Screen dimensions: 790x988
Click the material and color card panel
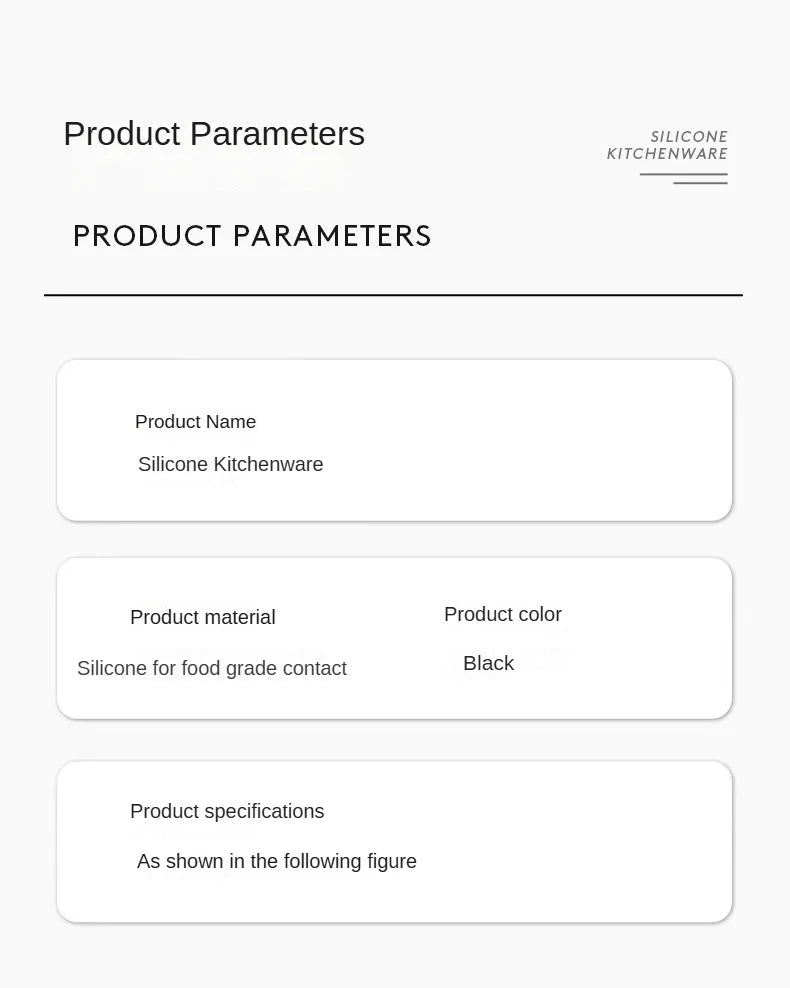tap(394, 638)
